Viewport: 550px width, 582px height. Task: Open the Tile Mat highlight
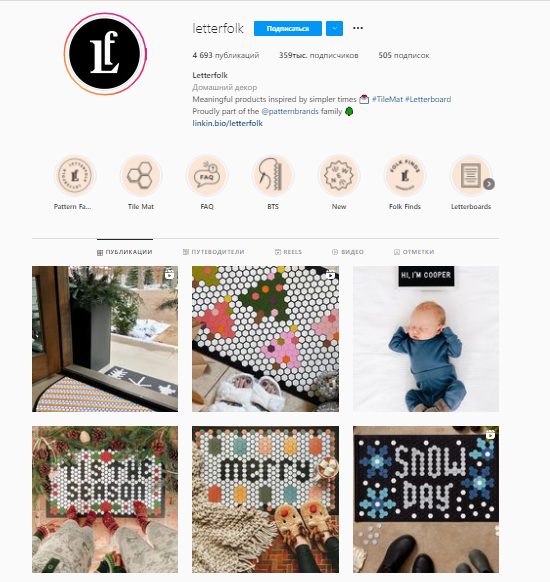click(x=141, y=176)
